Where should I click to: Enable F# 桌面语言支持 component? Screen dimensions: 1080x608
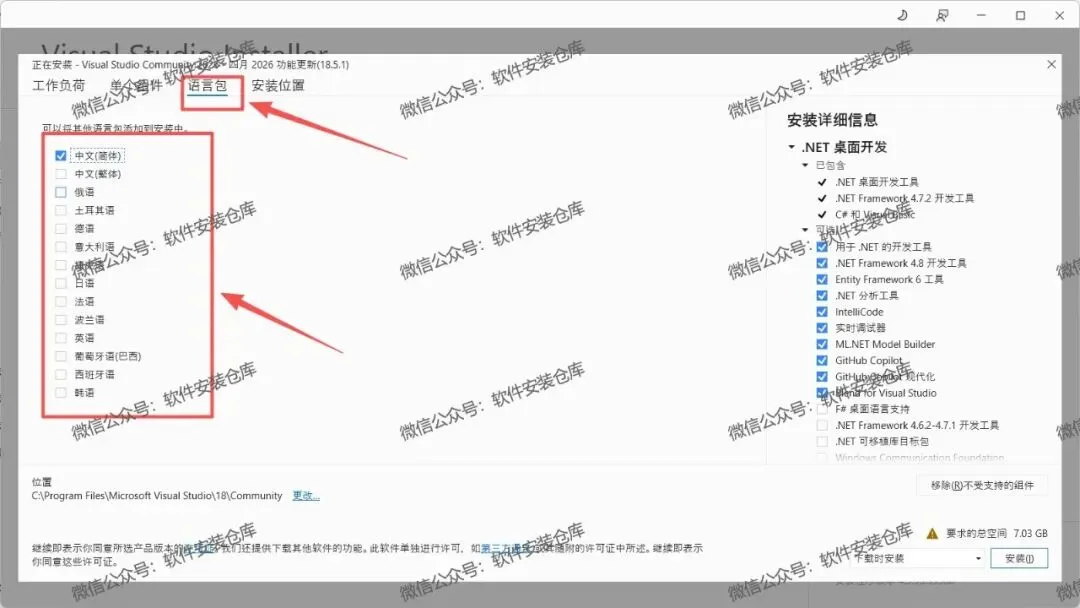coord(822,409)
